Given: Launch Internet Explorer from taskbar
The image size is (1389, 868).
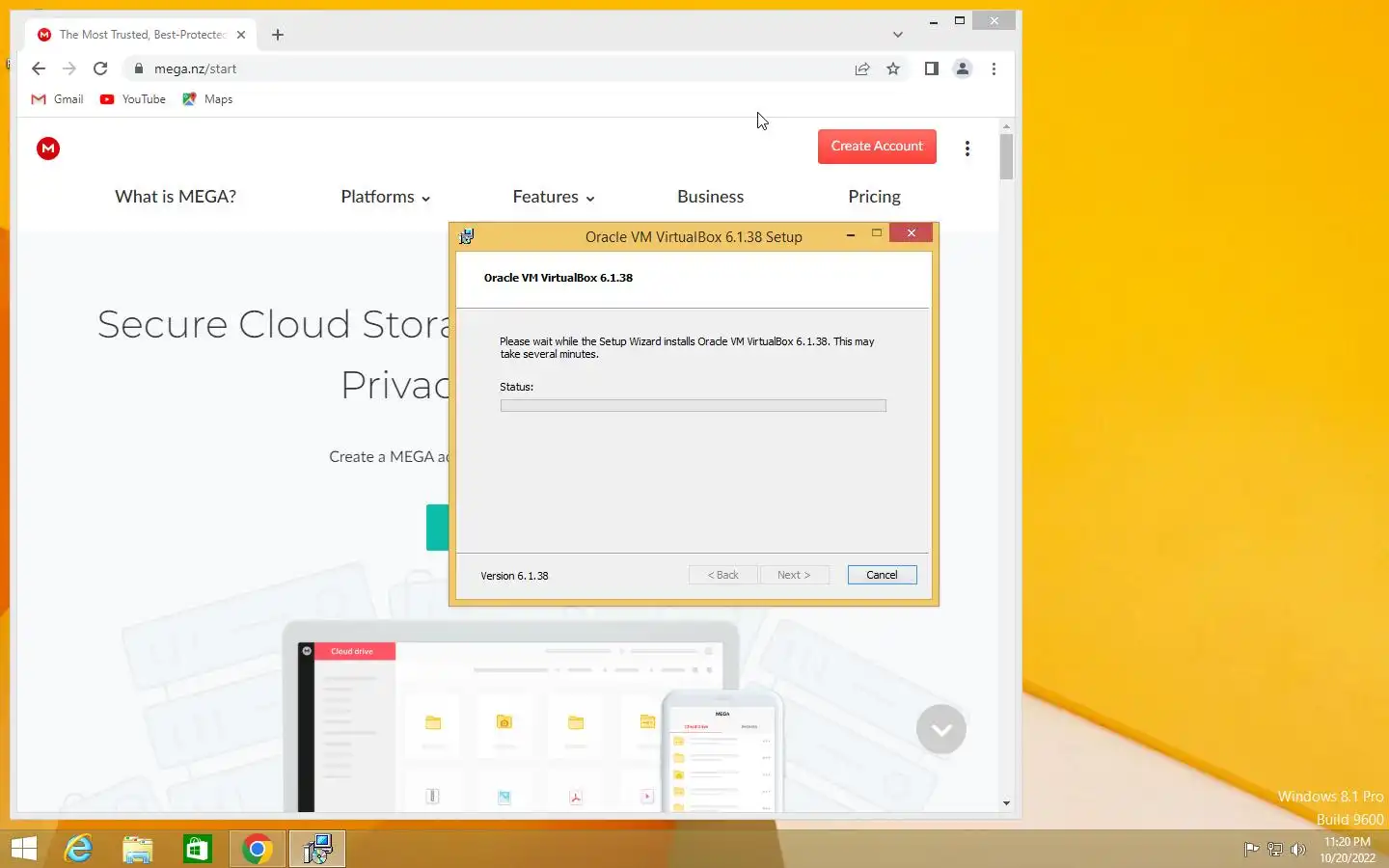Looking at the screenshot, I should [78, 849].
